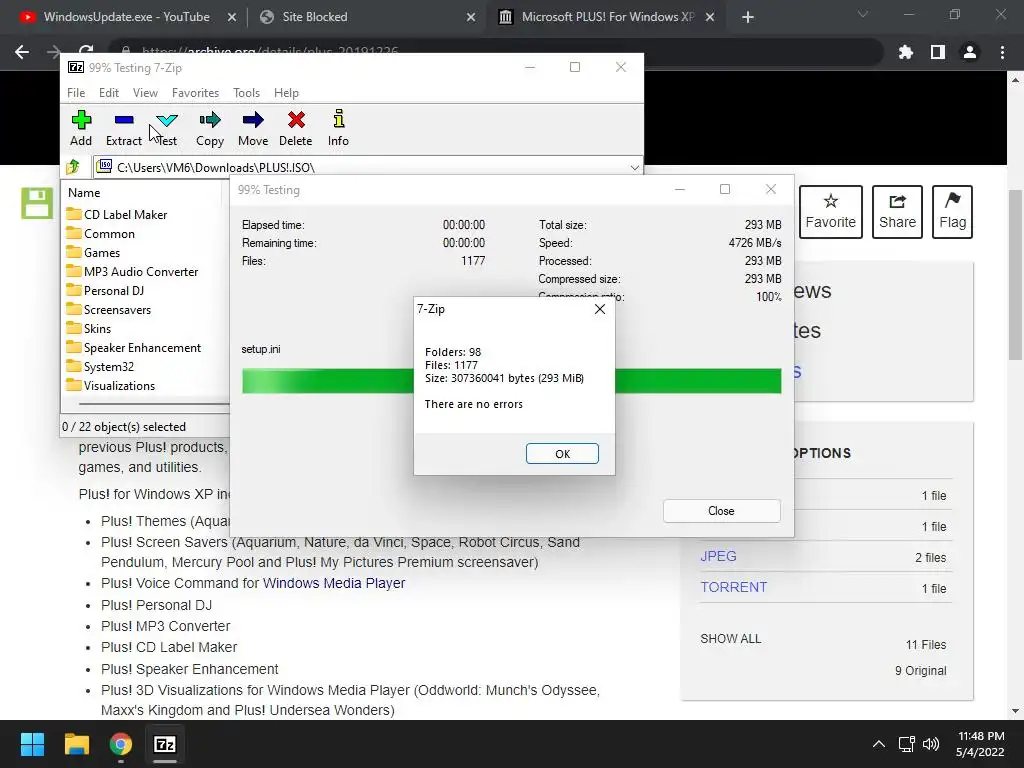The width and height of the screenshot is (1024, 768).
Task: Click the up-one-level folder icon
Action: point(73,167)
